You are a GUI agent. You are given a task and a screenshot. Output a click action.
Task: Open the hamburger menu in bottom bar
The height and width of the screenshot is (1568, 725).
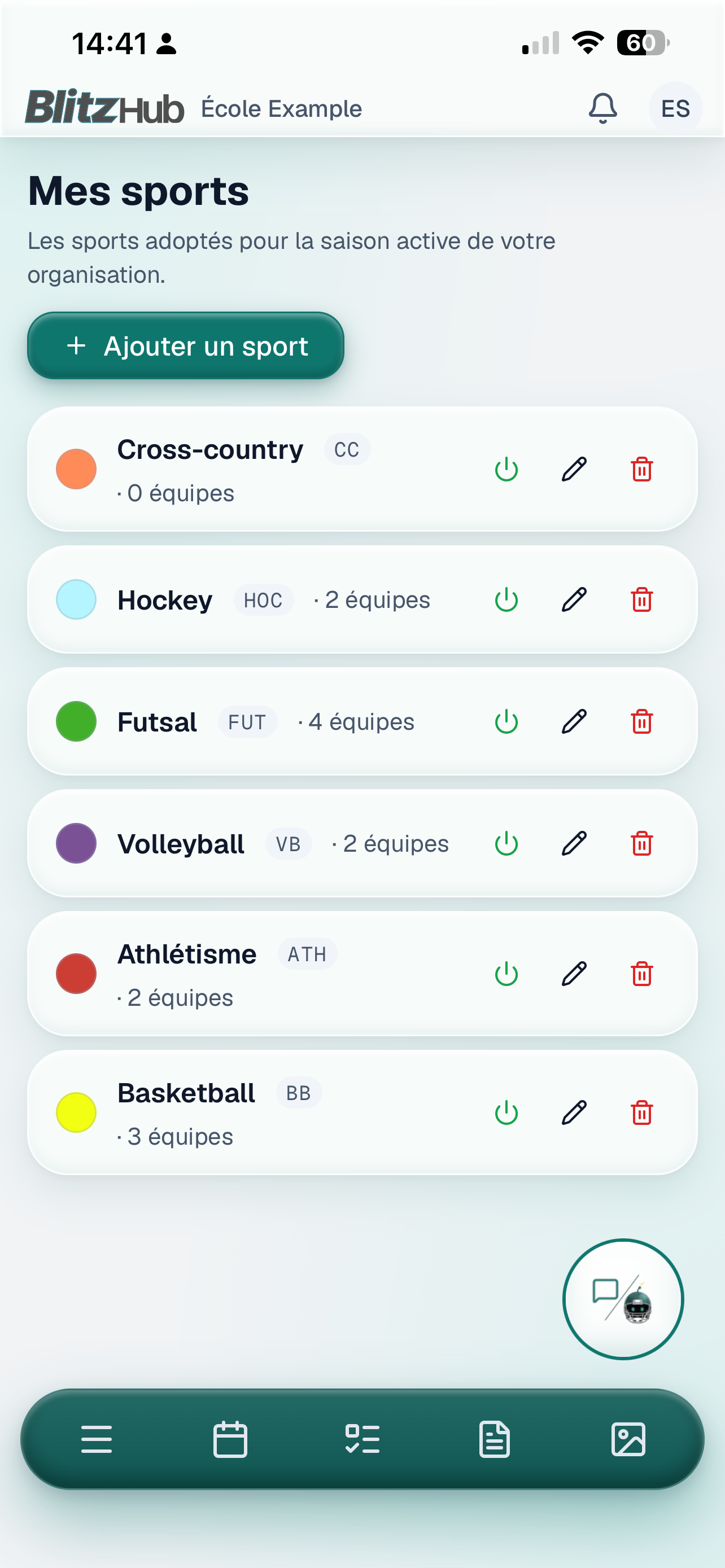coord(97,1439)
